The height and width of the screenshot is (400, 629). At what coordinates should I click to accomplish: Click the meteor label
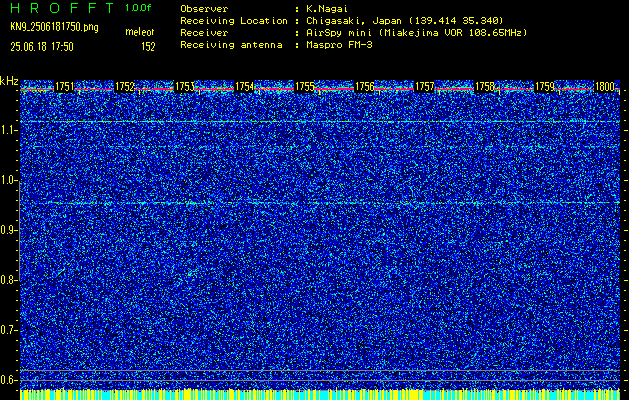click(140, 32)
